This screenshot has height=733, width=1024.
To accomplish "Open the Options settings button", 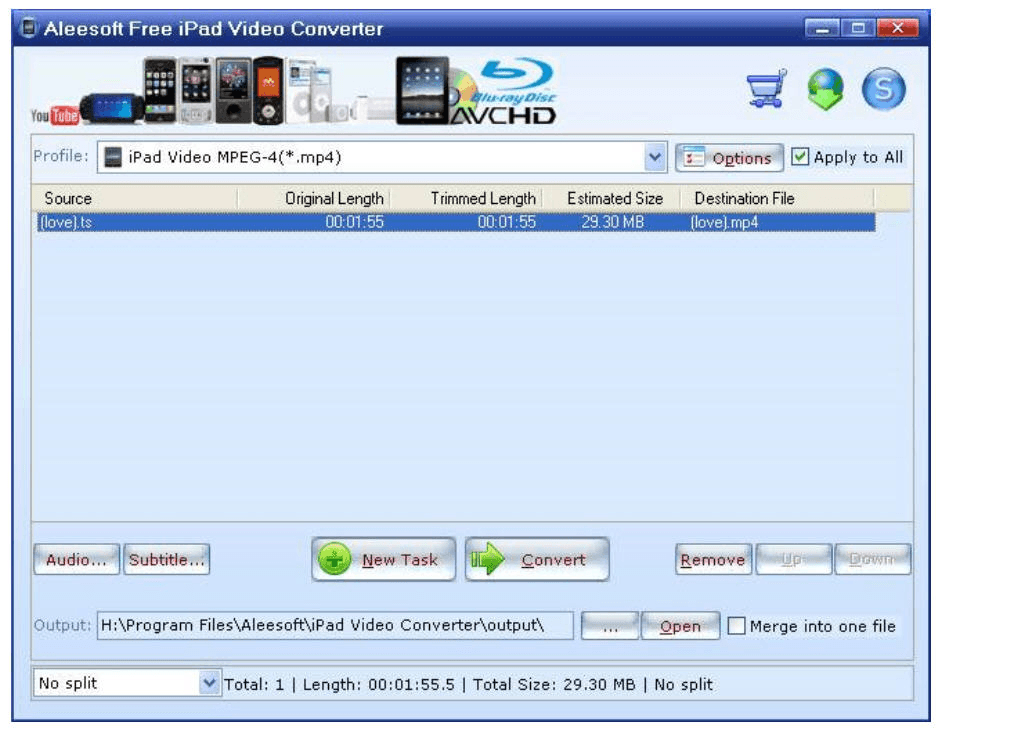I will [x=729, y=158].
